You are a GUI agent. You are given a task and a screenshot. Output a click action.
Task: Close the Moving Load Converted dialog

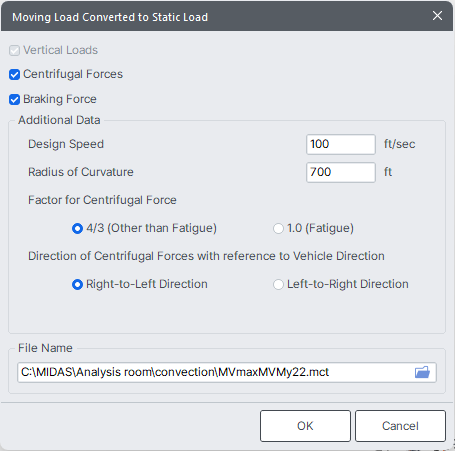(x=437, y=16)
